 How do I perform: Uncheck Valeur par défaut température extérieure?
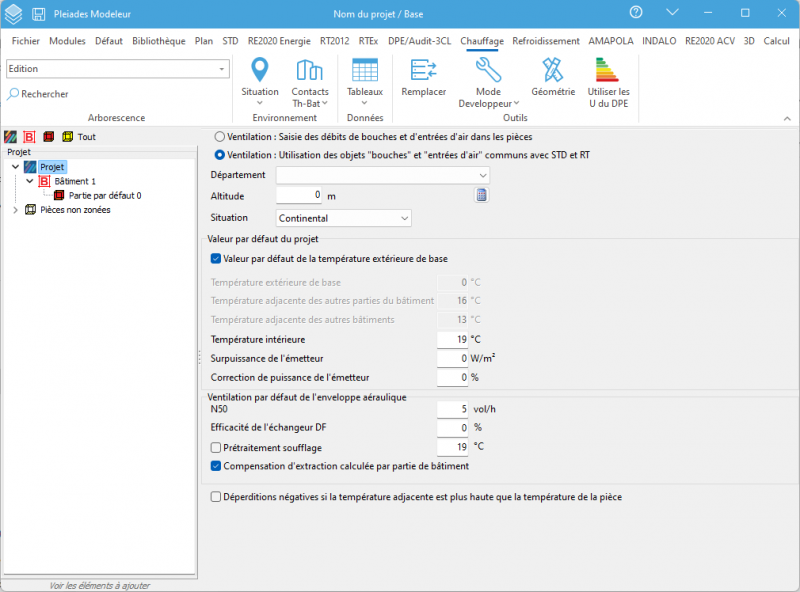coord(216,259)
